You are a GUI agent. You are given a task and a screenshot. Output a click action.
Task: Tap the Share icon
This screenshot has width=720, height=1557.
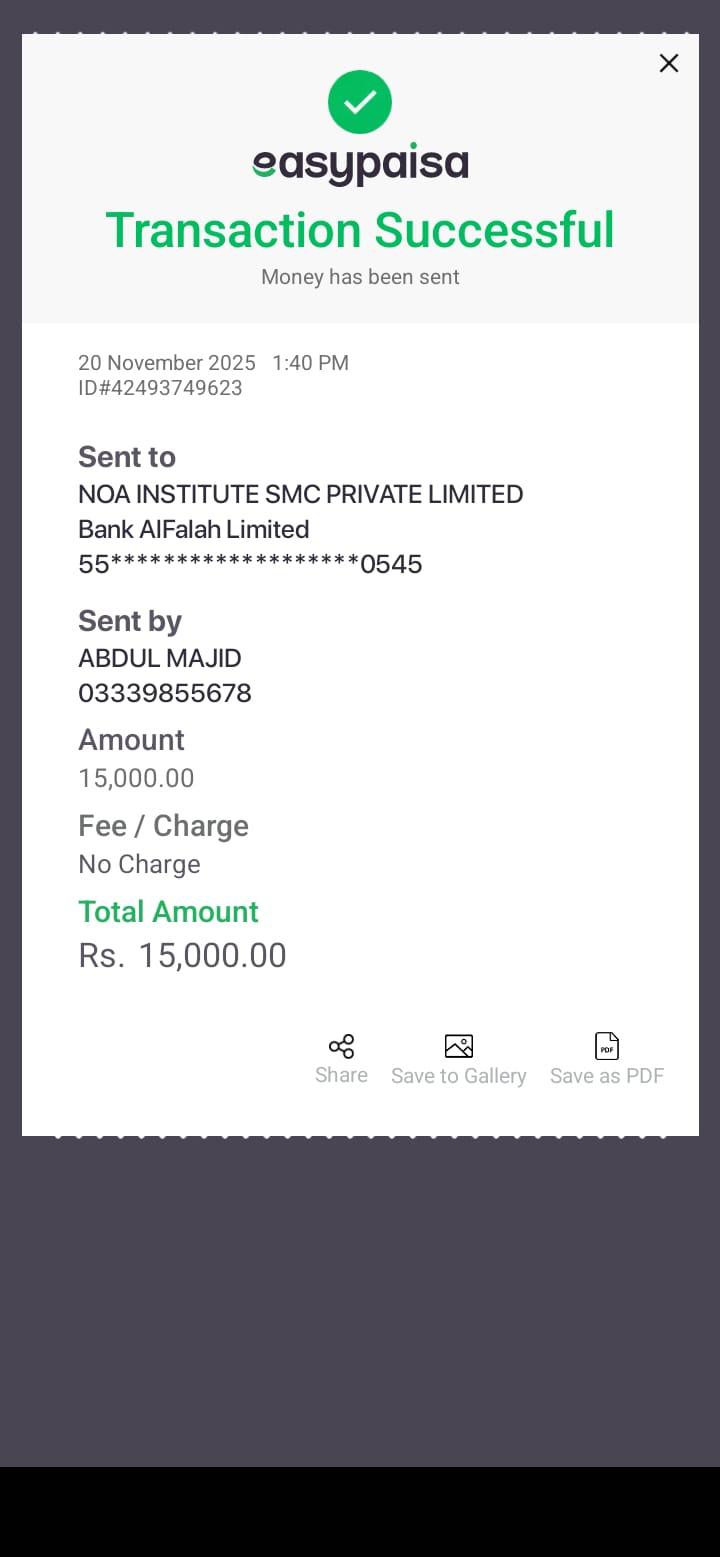point(341,1047)
